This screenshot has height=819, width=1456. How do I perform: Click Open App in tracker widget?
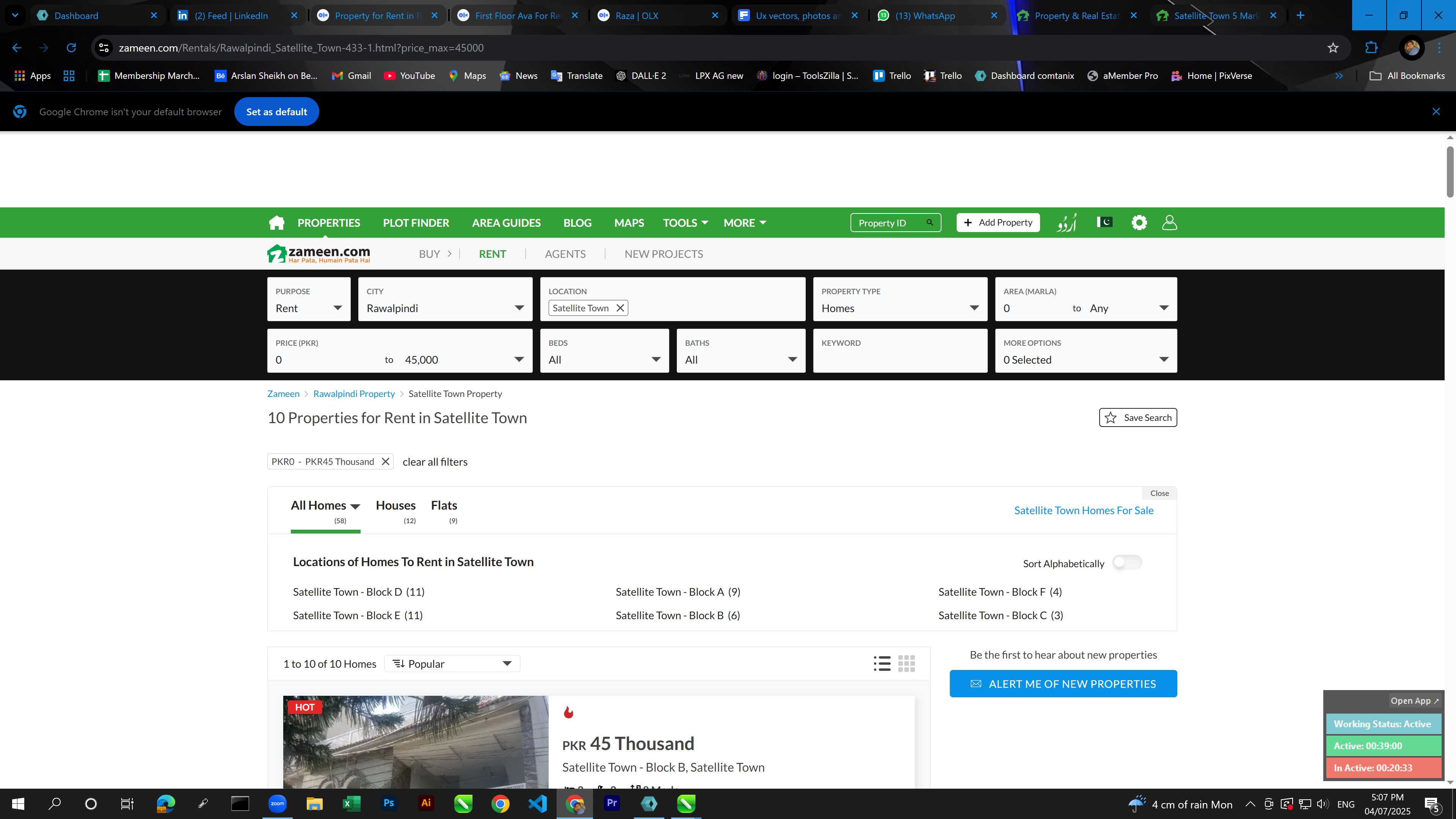1415,701
